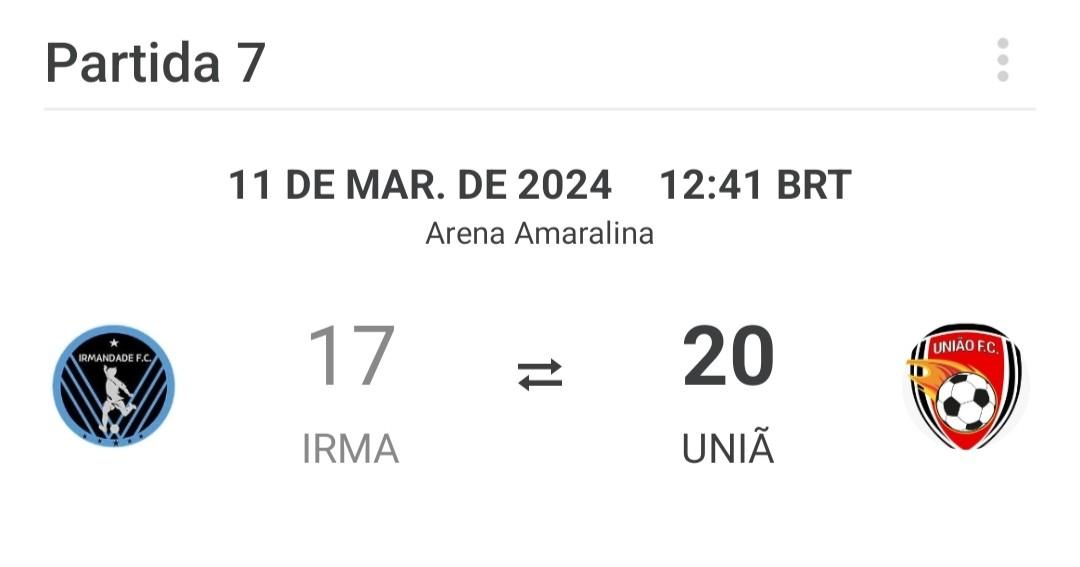Tap the match date 11 DE MAR. DE 2024
1080x567 pixels.
tap(420, 185)
